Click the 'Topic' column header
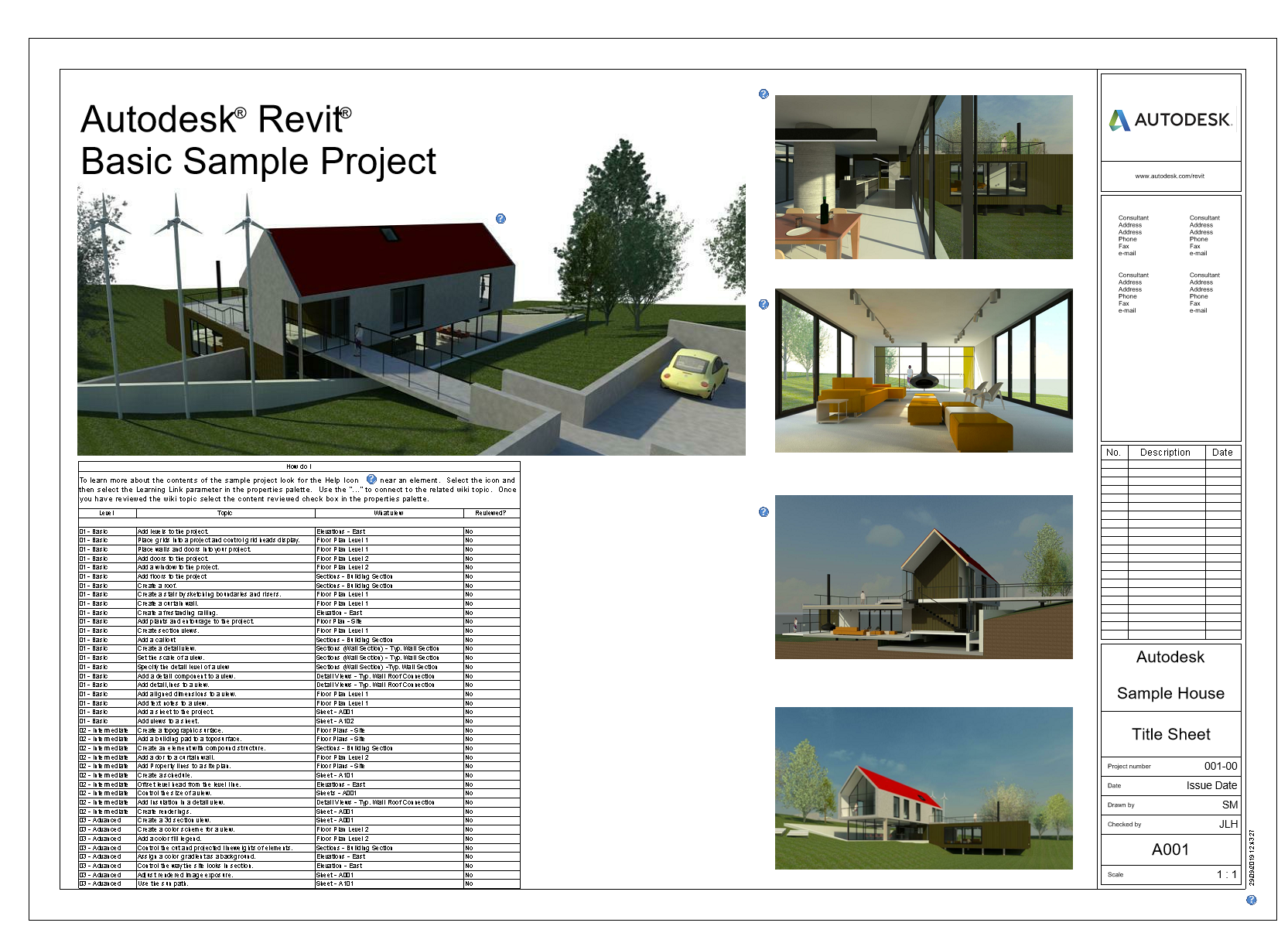Screen dimensions: 1288x950 (225, 513)
